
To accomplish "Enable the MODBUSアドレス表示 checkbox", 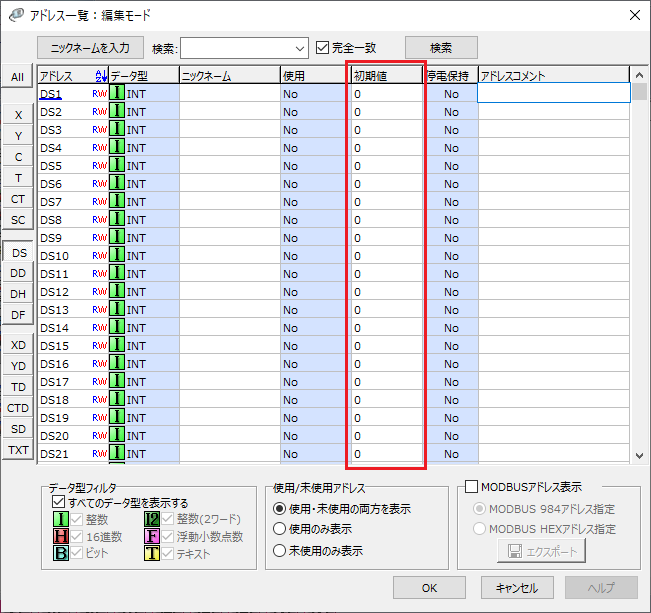I will pos(472,487).
